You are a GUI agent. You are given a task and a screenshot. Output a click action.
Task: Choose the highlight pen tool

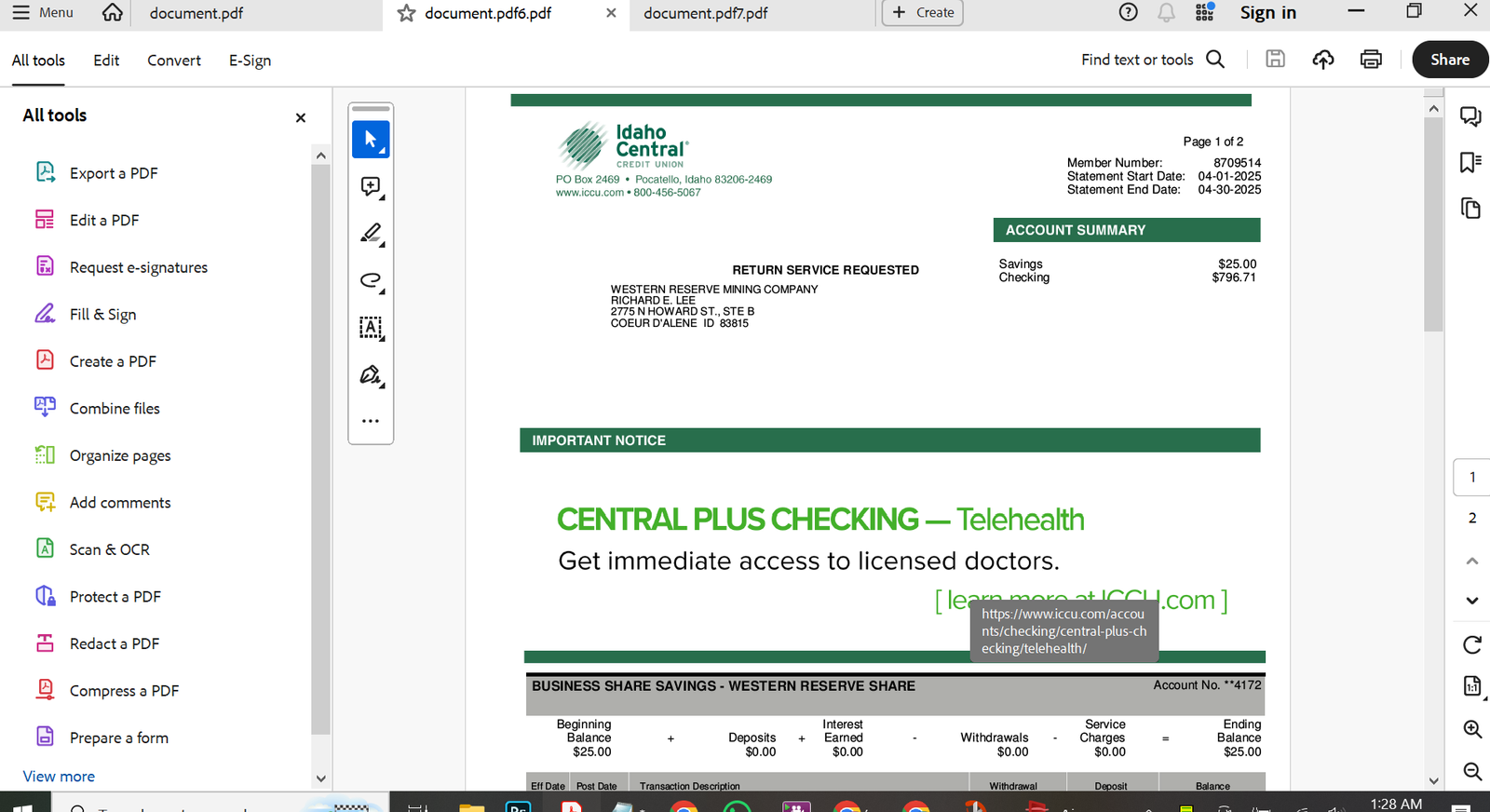371,234
